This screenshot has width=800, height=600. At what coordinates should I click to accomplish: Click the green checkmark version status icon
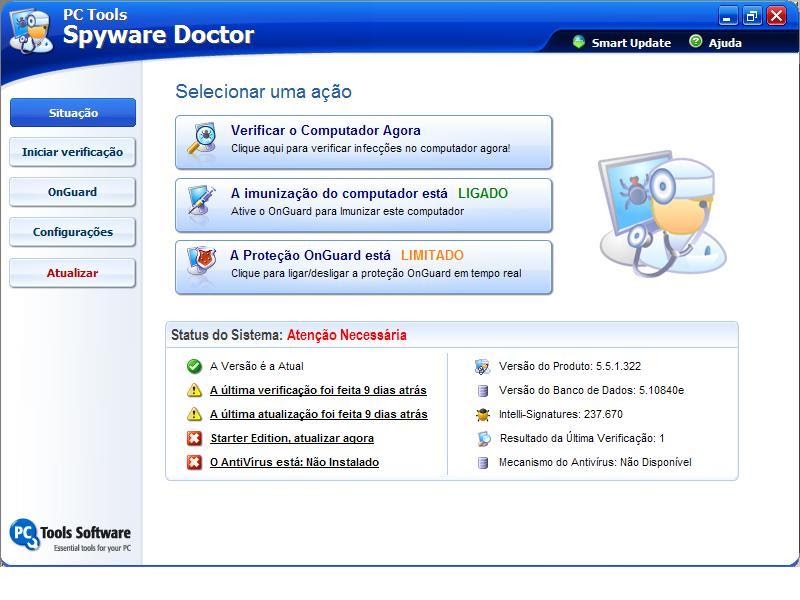194,366
